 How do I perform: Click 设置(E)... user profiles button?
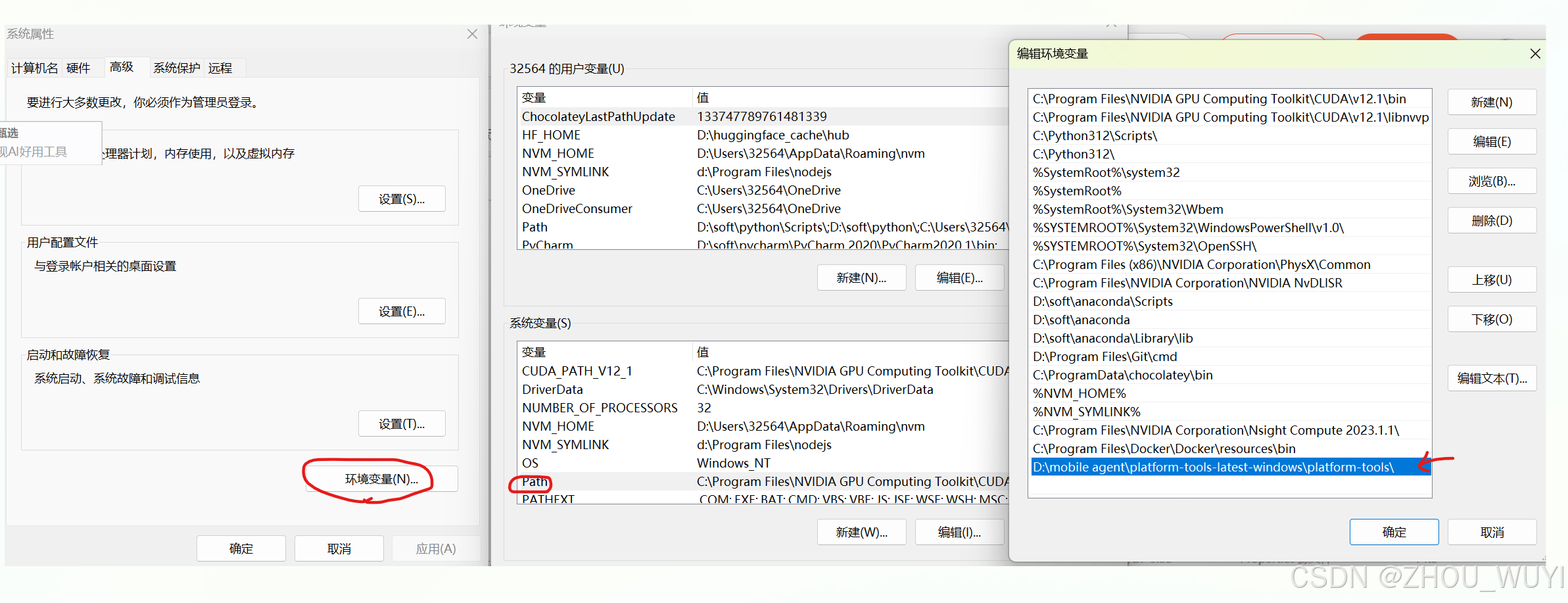coord(402,312)
